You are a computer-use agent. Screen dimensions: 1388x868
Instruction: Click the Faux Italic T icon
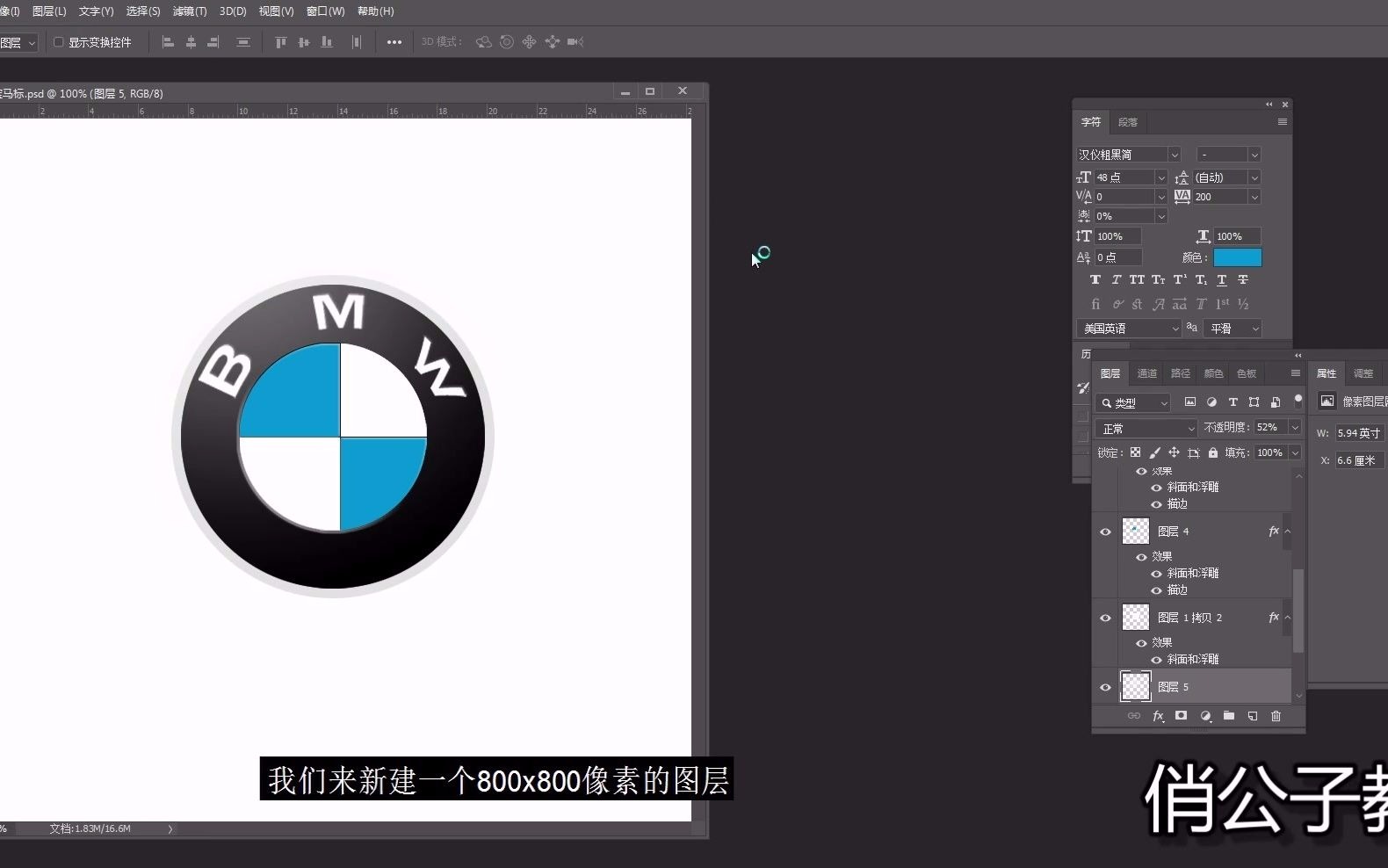1117,280
